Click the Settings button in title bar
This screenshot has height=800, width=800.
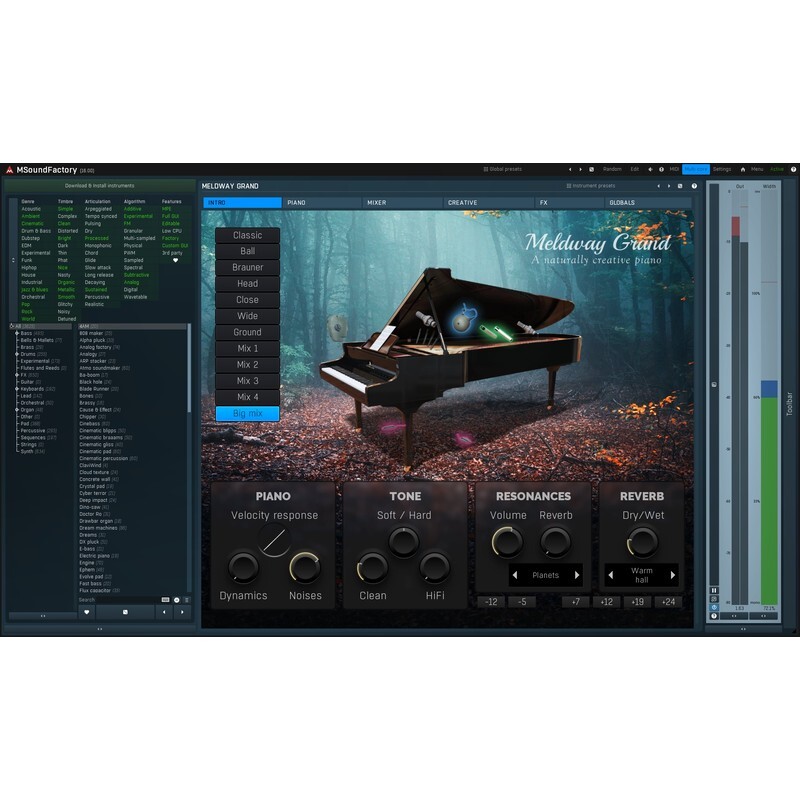tap(722, 169)
